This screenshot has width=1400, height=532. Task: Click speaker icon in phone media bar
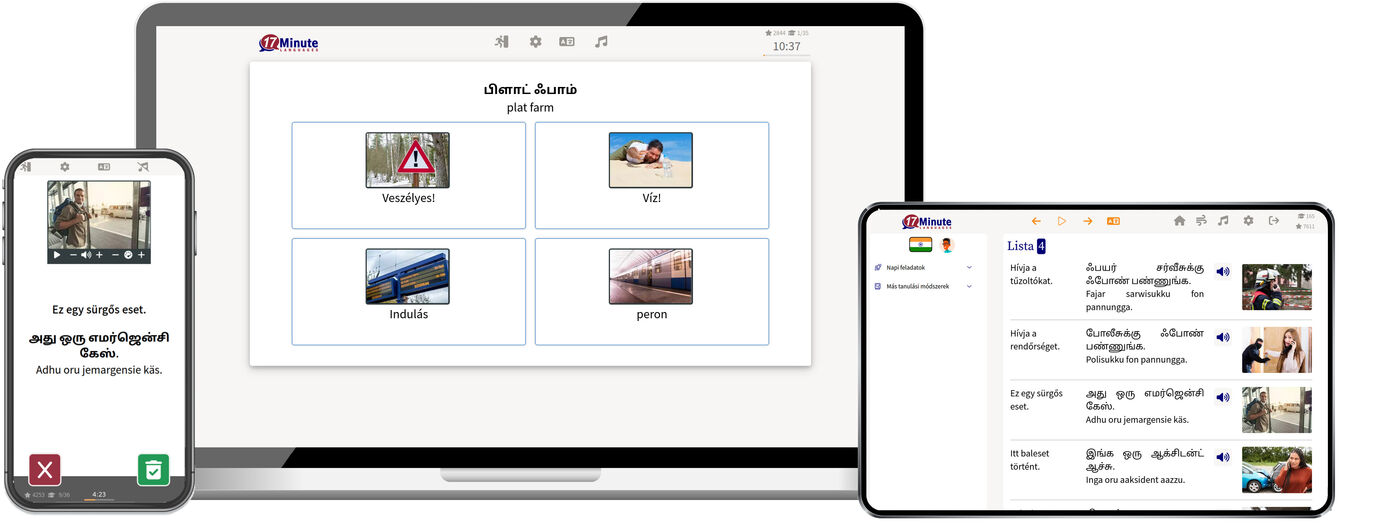click(x=85, y=255)
